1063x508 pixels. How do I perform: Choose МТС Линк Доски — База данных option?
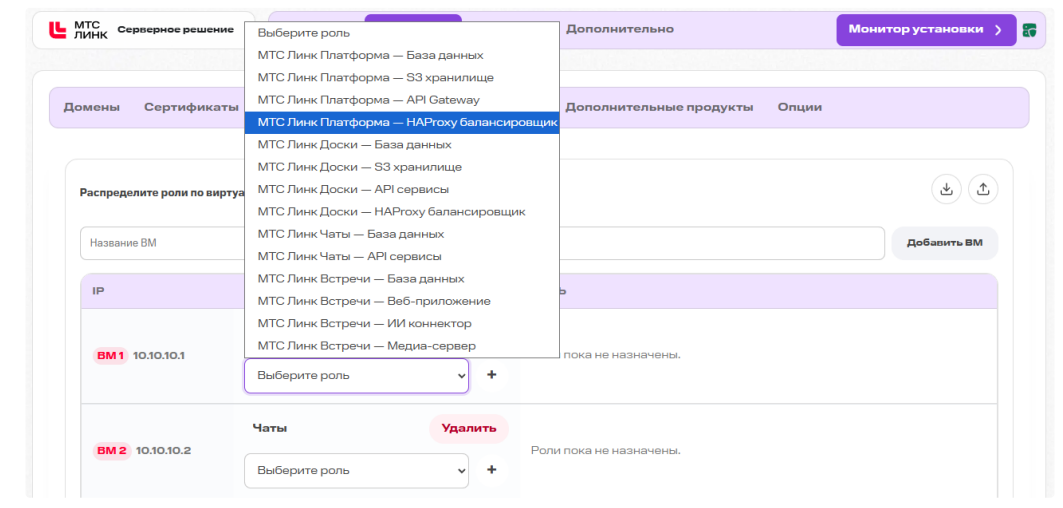coord(402,144)
